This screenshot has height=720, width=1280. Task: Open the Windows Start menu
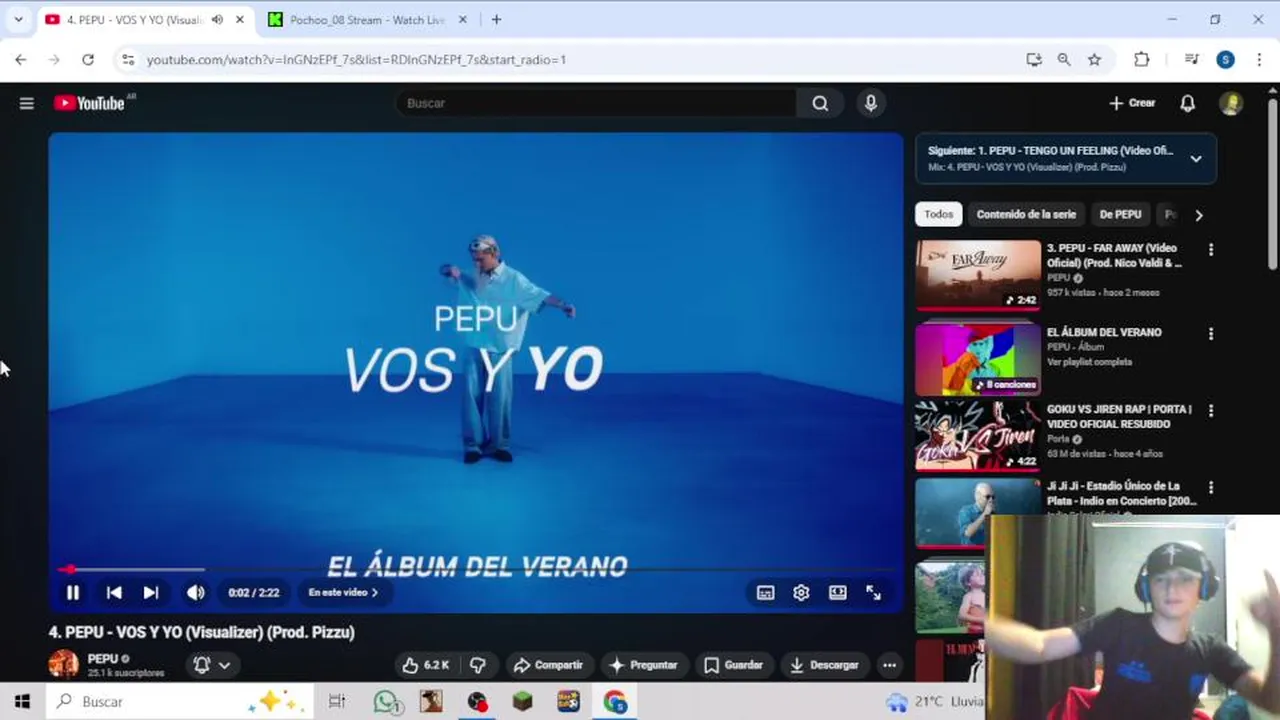[x=22, y=702]
